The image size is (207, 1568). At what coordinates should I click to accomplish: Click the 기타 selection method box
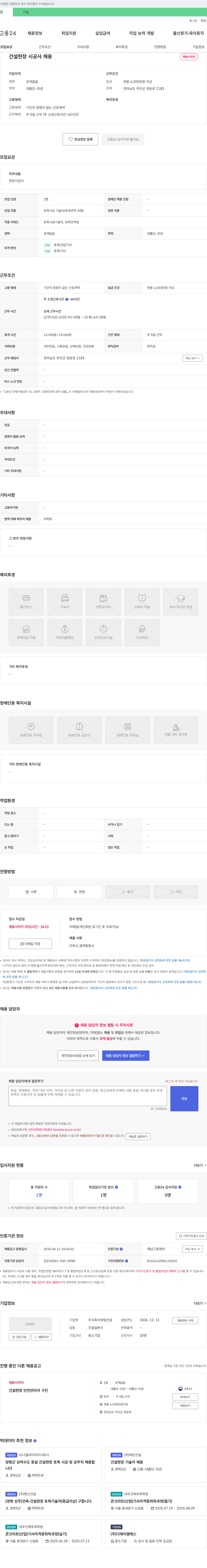(176, 892)
